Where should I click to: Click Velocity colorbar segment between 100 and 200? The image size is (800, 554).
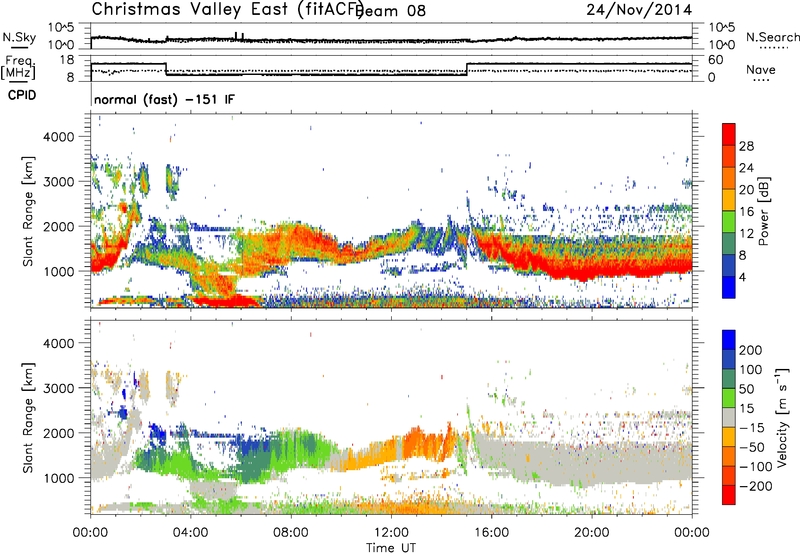point(729,359)
